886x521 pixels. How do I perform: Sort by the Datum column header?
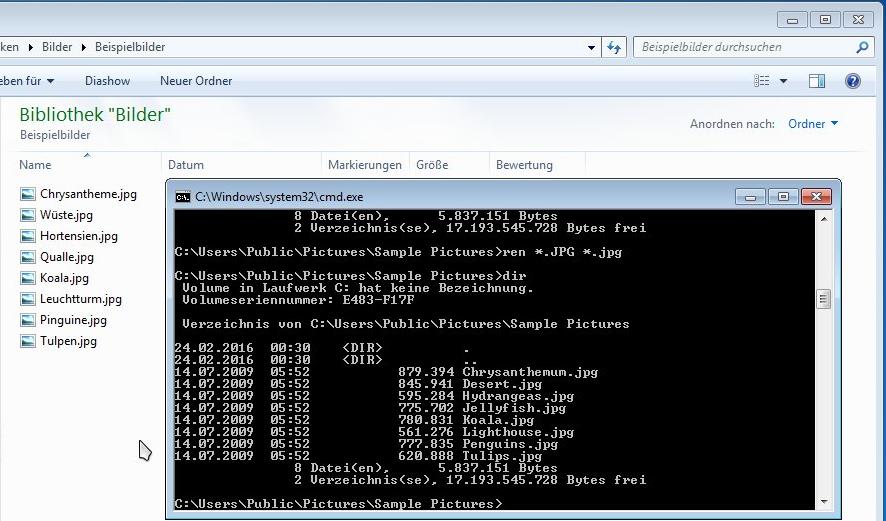click(x=186, y=165)
